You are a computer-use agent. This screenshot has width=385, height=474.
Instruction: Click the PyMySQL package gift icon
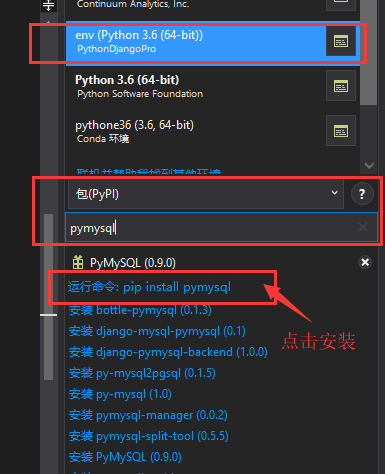click(x=78, y=262)
